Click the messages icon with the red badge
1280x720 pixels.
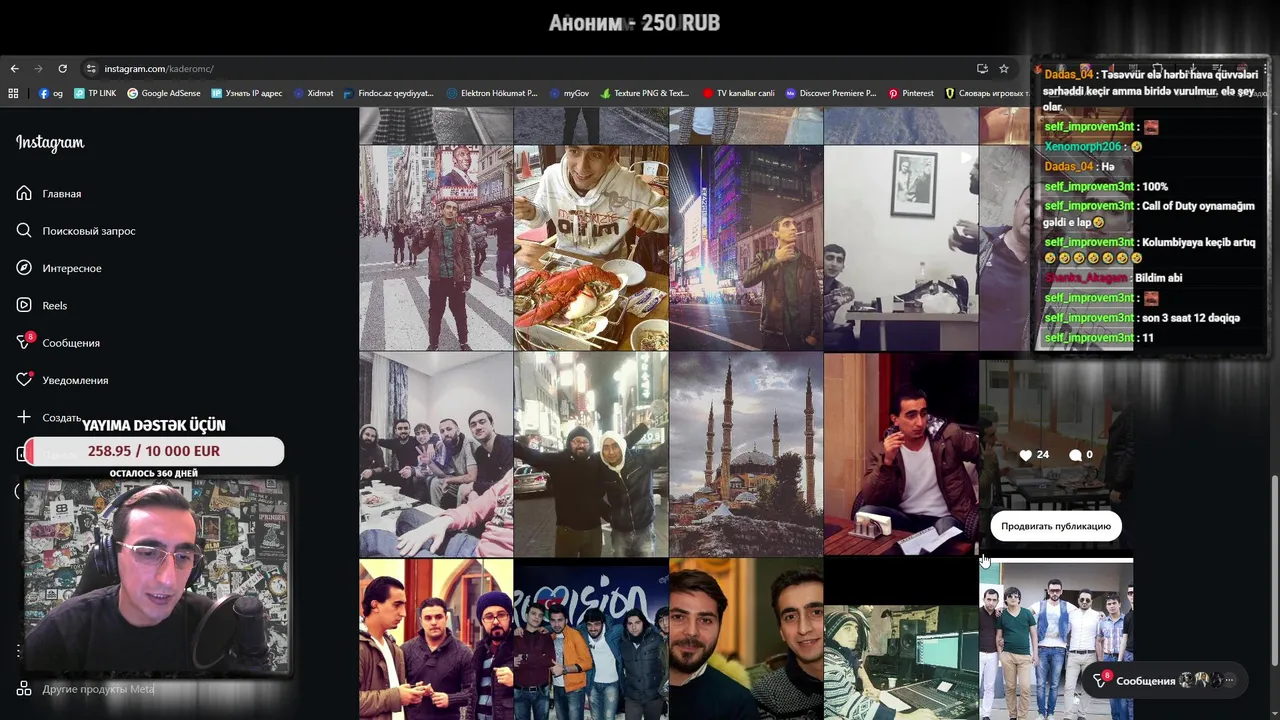(25, 342)
